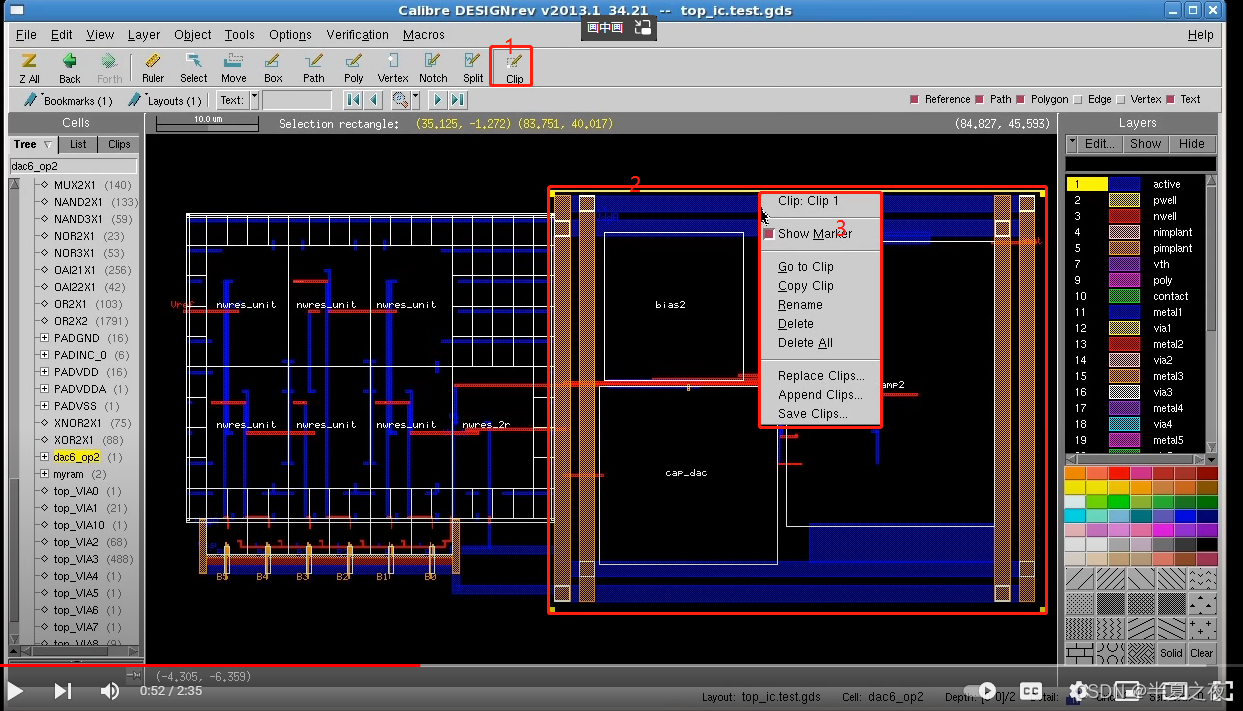Viewport: 1243px width, 711px height.
Task: Click the contact layer green swatch
Action: point(1124,296)
